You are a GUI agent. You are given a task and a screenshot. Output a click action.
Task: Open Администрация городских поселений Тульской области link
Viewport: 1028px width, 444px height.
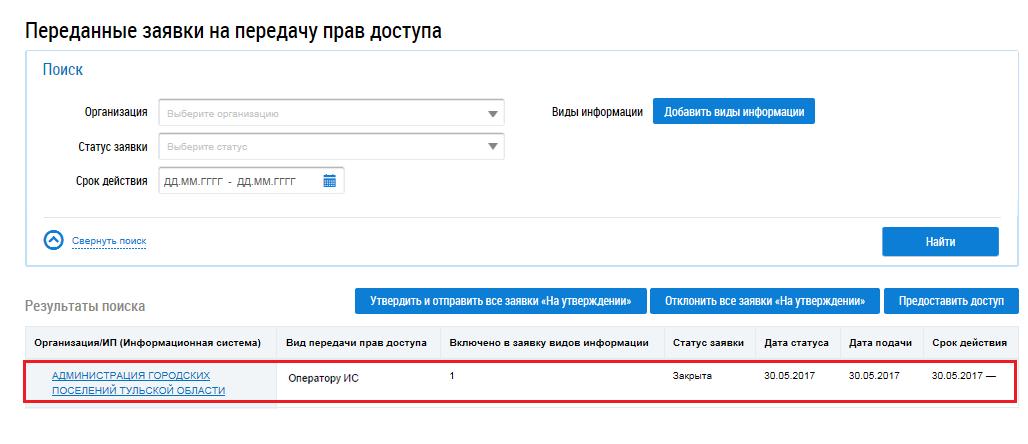(138, 383)
